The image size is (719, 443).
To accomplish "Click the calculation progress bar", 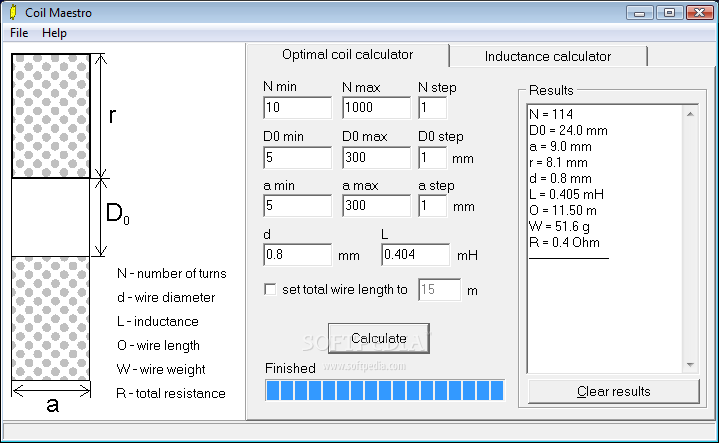I will [385, 390].
